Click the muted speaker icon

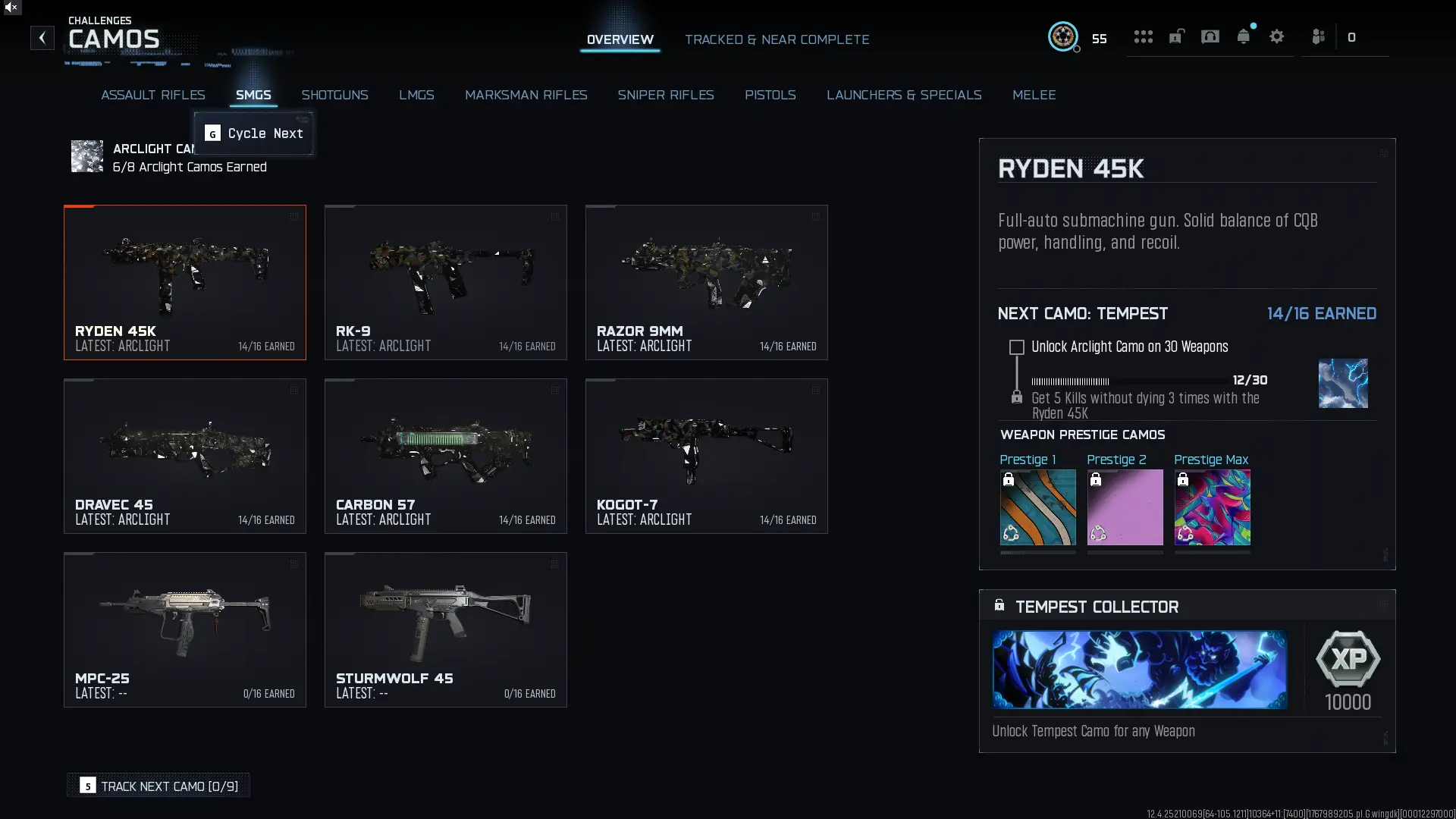pos(11,7)
